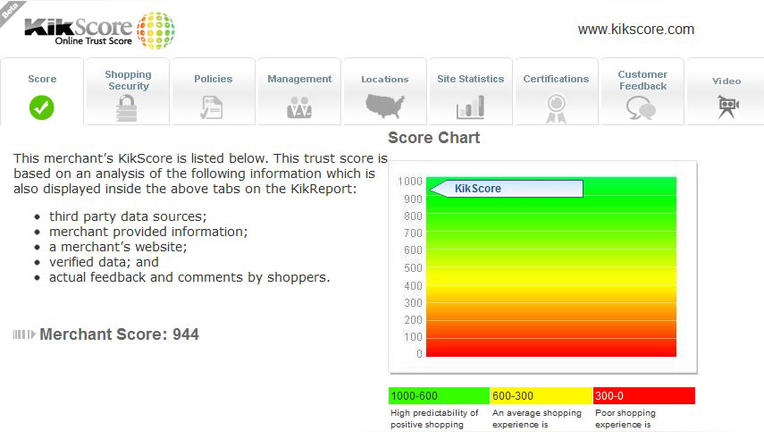Click the KikScore pointer on the chart
The image size is (764, 432).
(x=507, y=188)
